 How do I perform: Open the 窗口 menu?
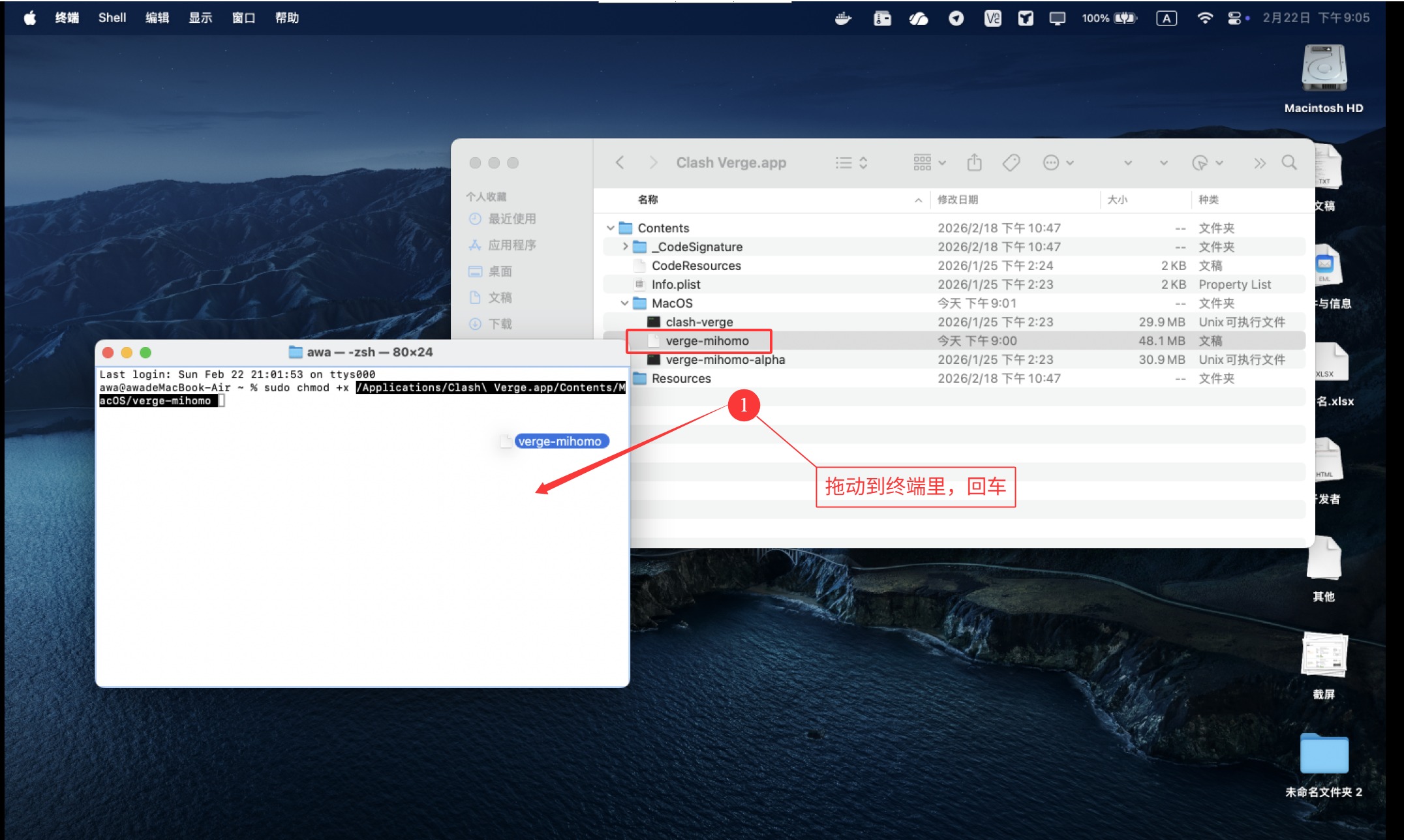[243, 18]
